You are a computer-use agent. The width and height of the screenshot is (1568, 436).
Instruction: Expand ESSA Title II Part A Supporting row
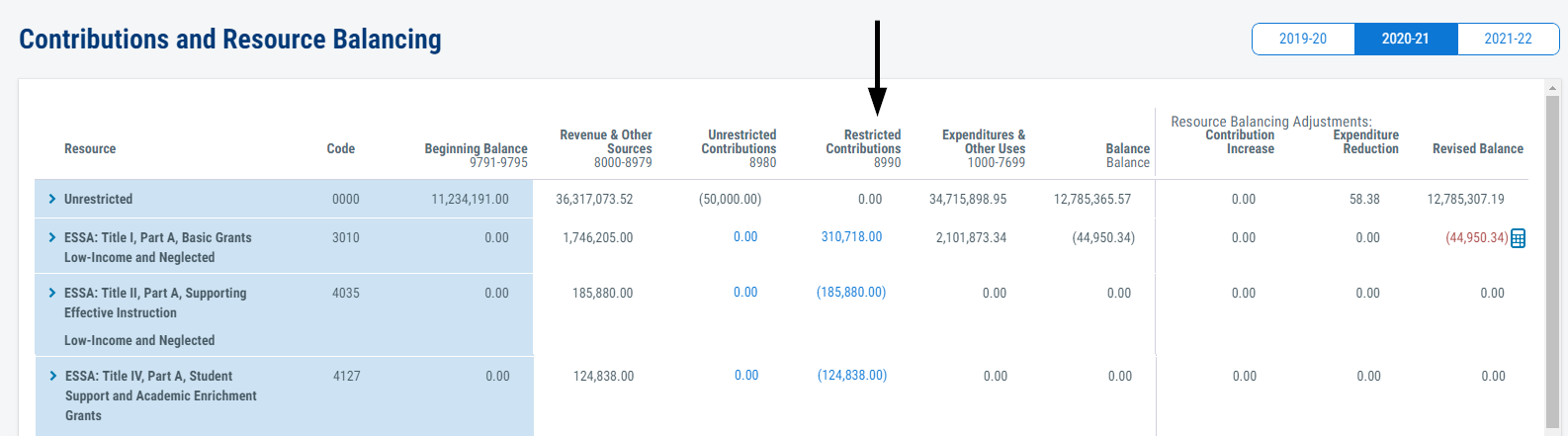pyautogui.click(x=52, y=293)
